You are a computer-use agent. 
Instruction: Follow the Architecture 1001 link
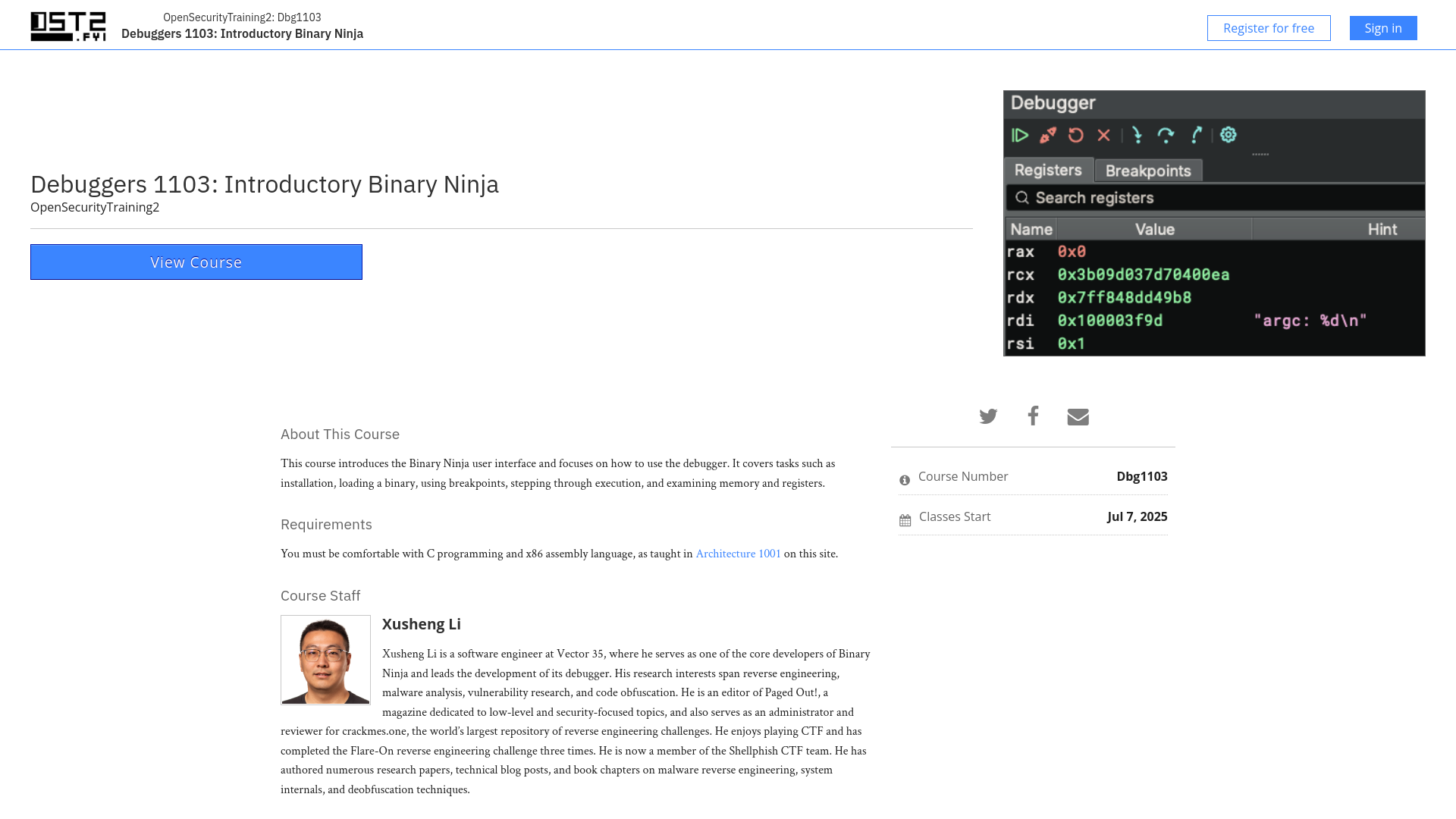tap(738, 554)
